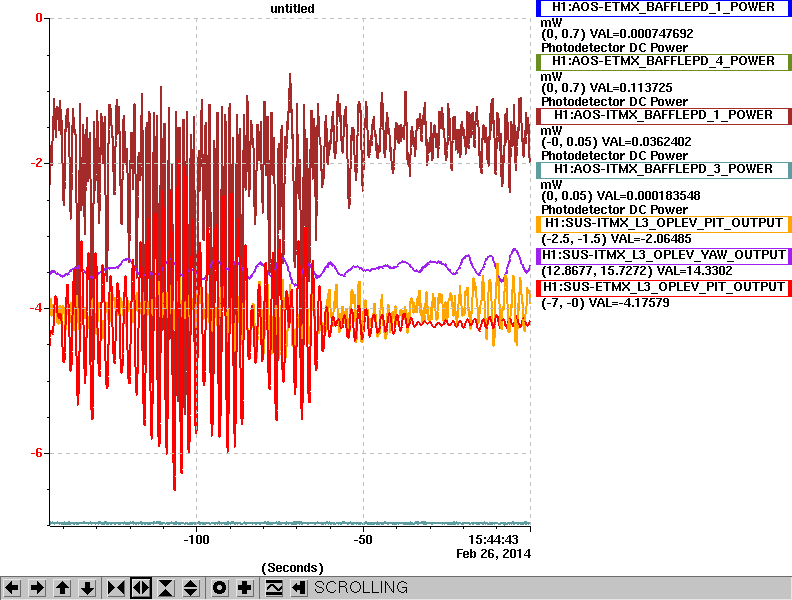The image size is (792, 600).
Task: Select the H1:AOS-ETMX_BAFFLEPD_1_POWER legend entry
Action: tap(663, 8)
